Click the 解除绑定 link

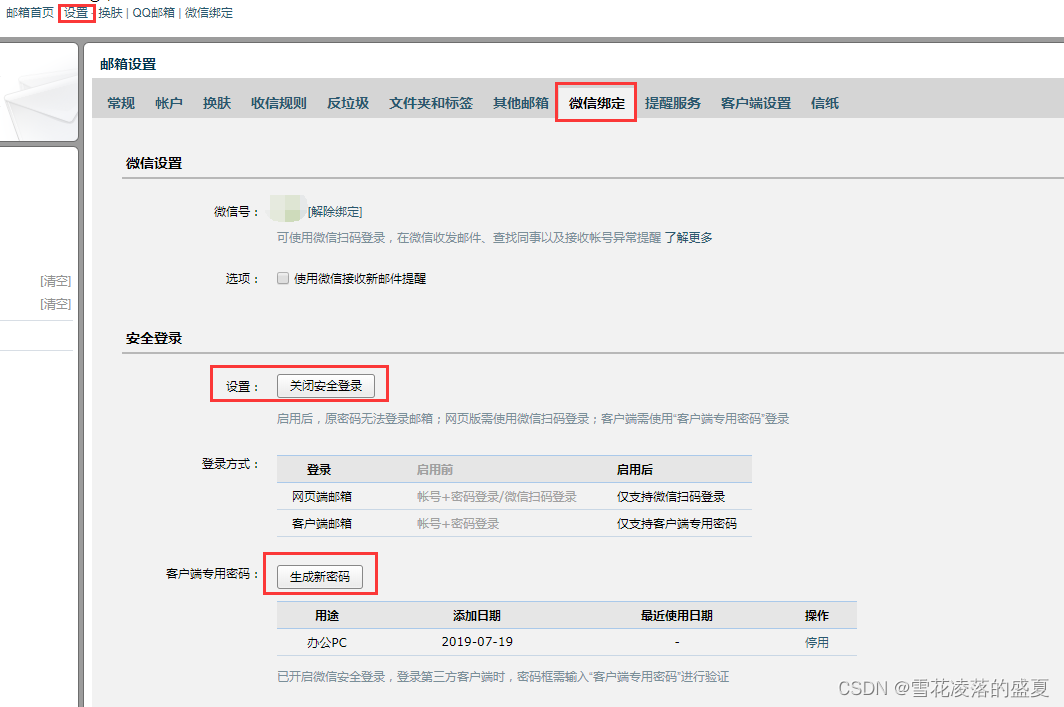pos(335,212)
